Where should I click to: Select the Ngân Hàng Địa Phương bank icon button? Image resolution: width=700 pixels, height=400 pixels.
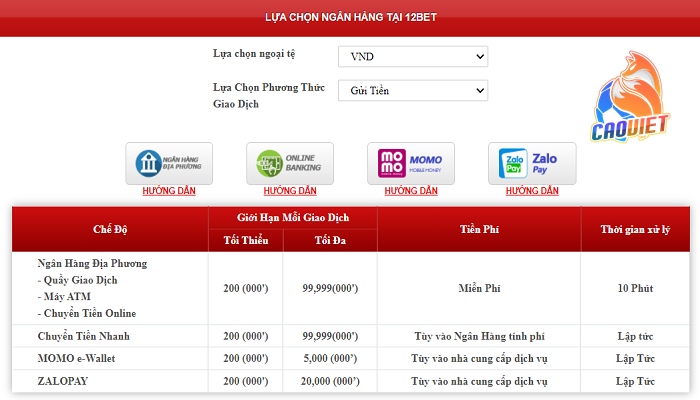[x=169, y=163]
